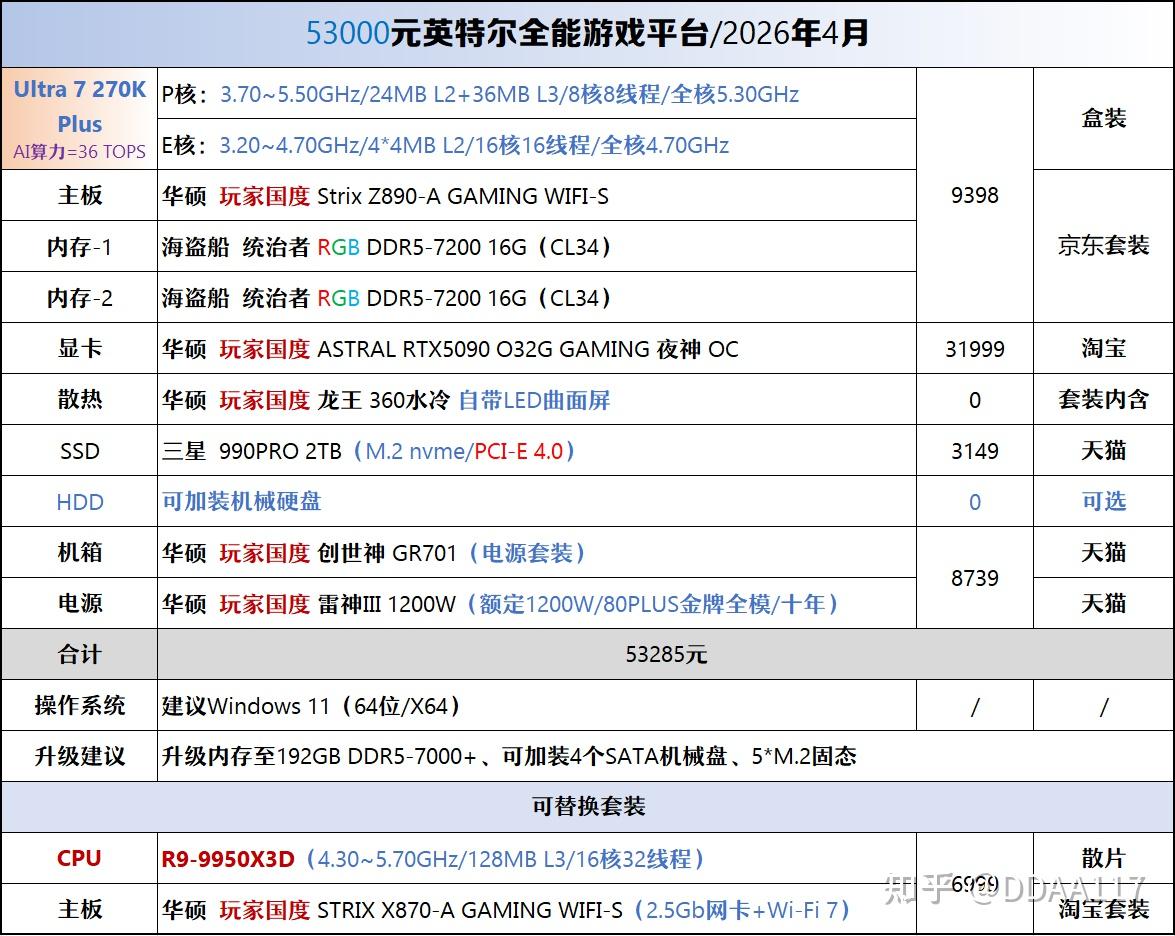The height and width of the screenshot is (936, 1175).
Task: Select the Strix Z890-A motherboard cell
Action: point(537,196)
